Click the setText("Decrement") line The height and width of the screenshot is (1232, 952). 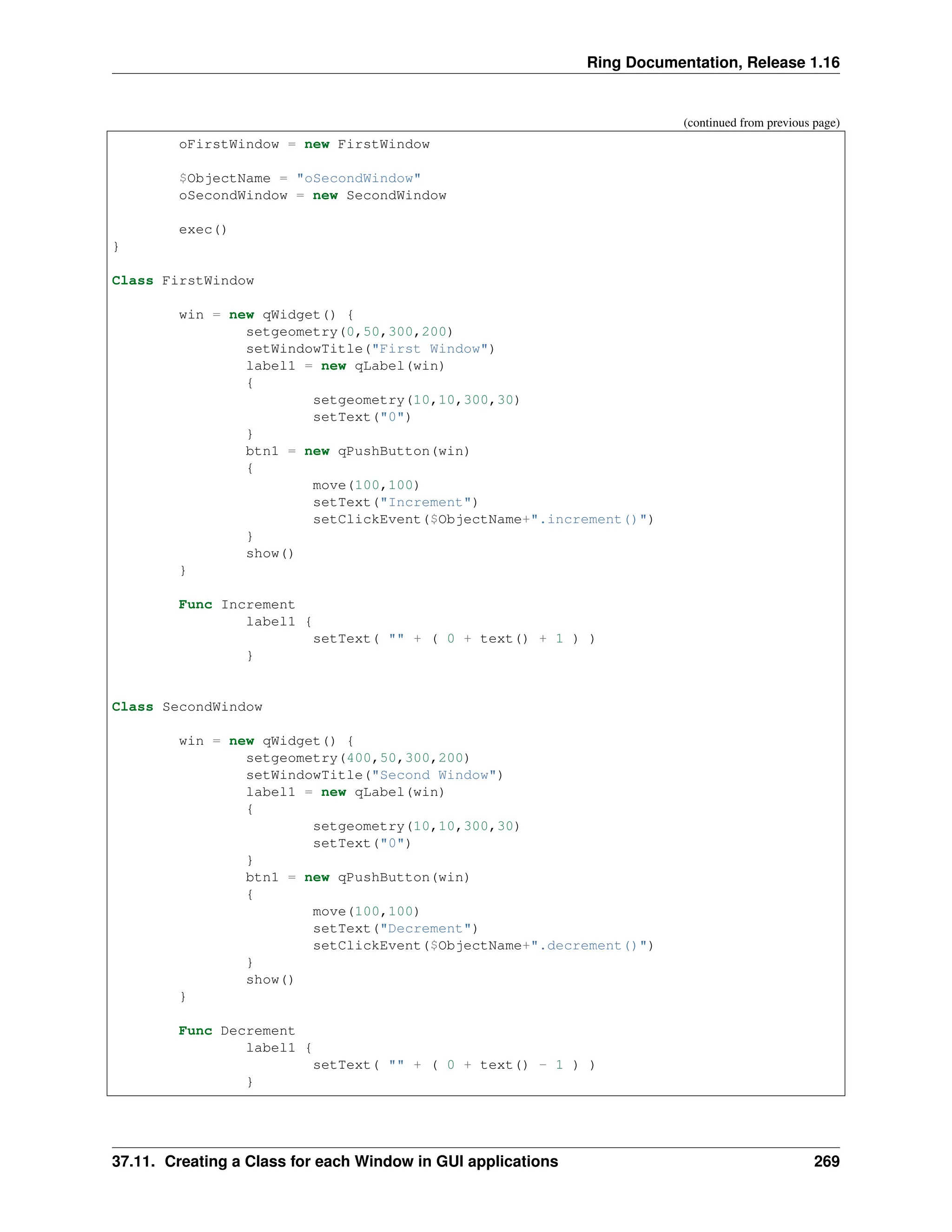(395, 929)
